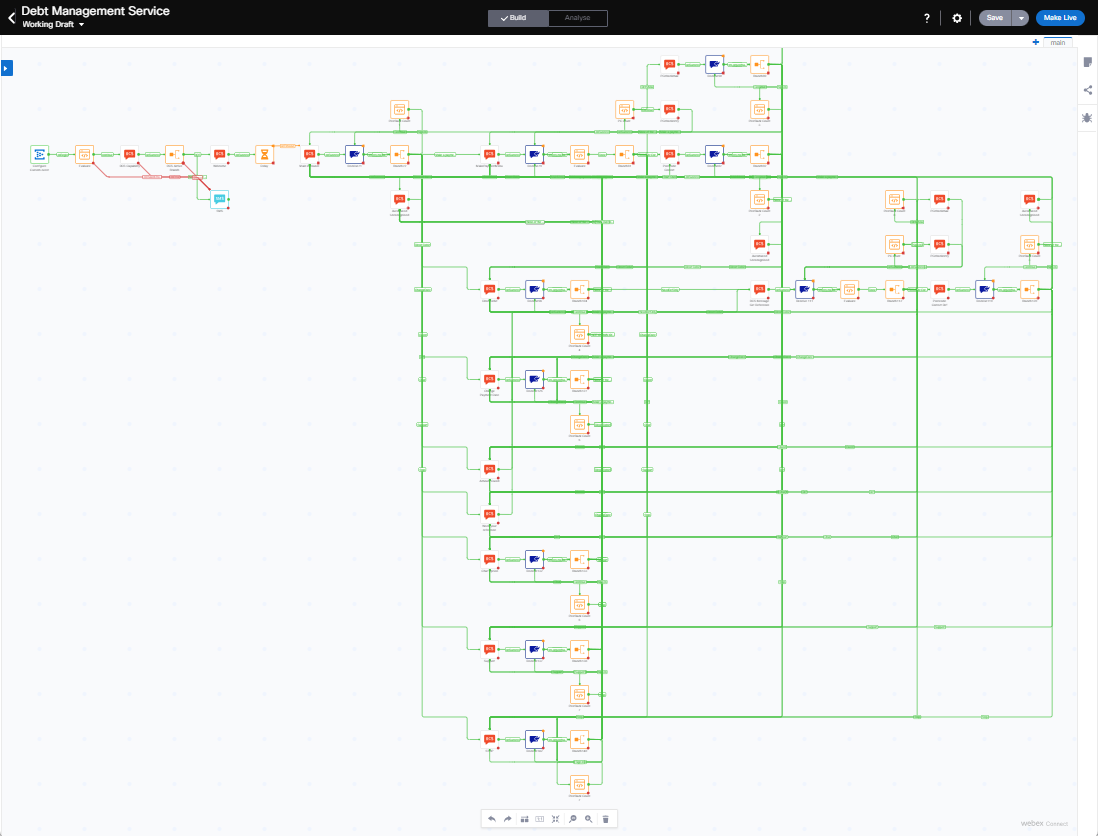
Task: Switch to Analyse mode
Action: (x=577, y=18)
